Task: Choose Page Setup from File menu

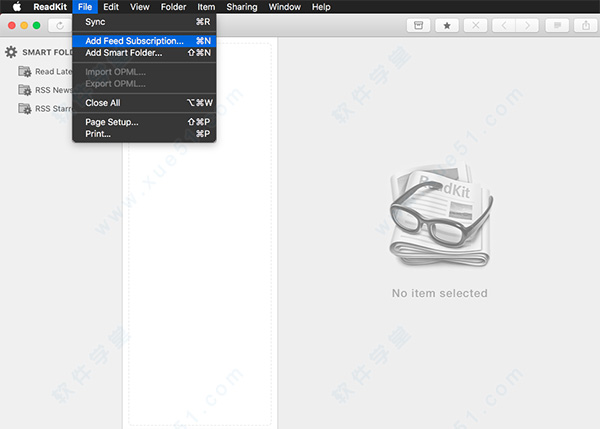Action: pyautogui.click(x=144, y=122)
